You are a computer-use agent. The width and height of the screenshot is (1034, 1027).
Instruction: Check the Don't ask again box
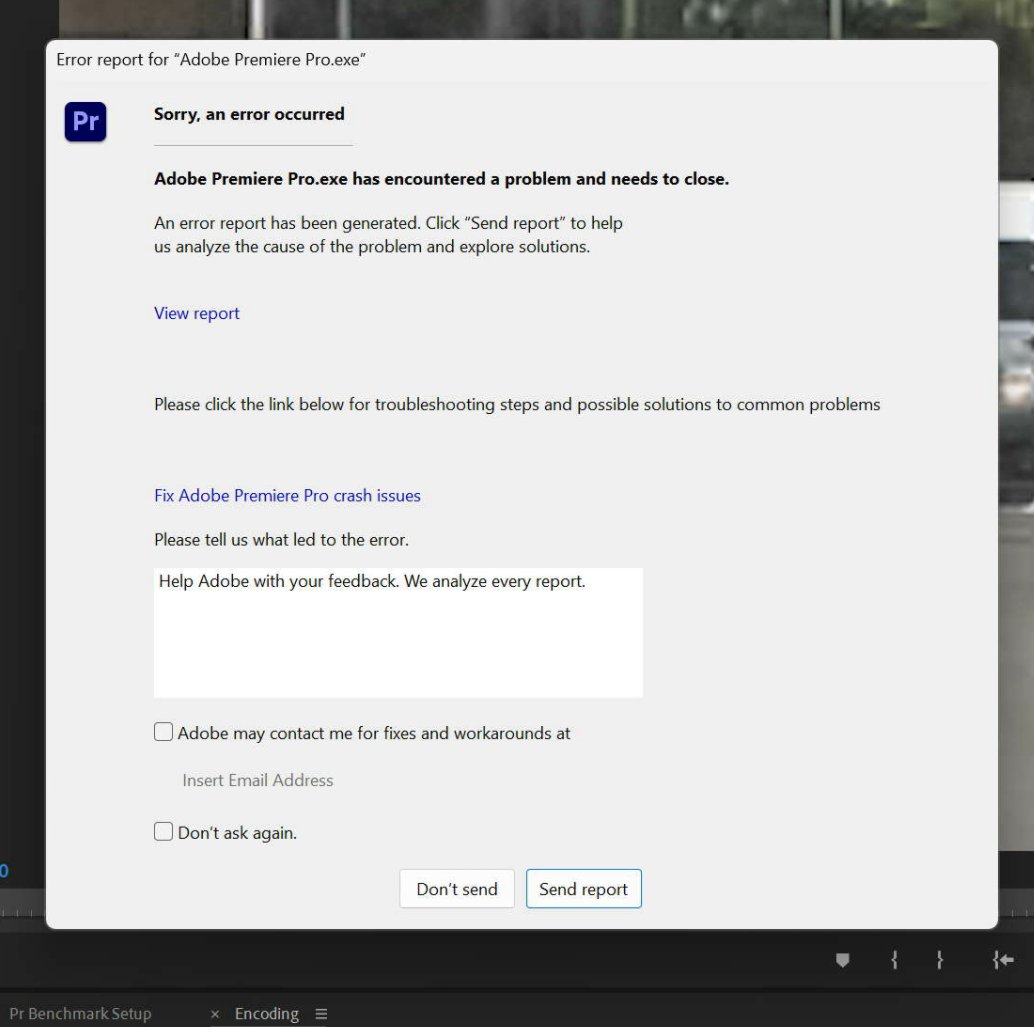(164, 832)
